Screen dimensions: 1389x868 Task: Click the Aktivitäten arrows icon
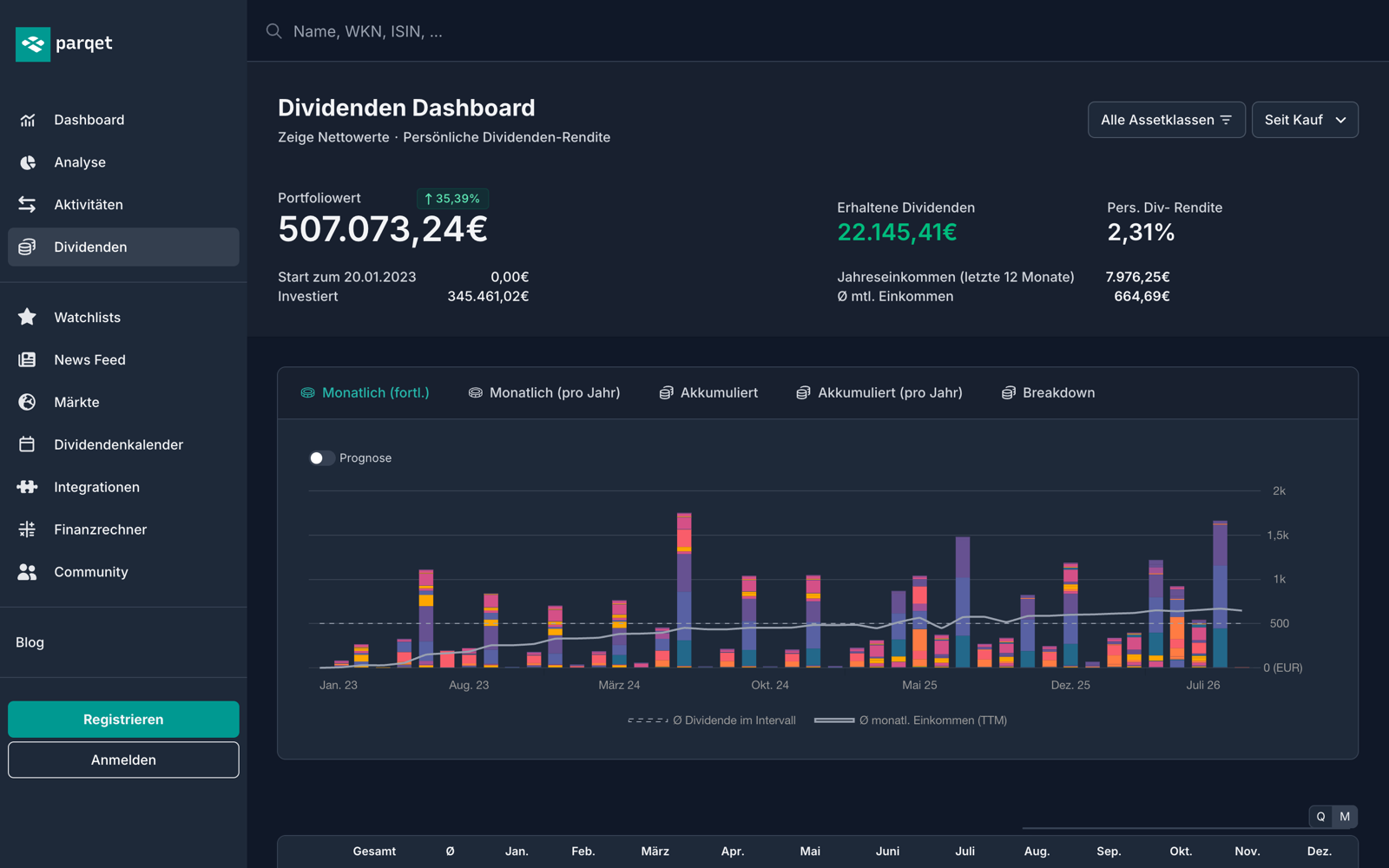point(28,205)
